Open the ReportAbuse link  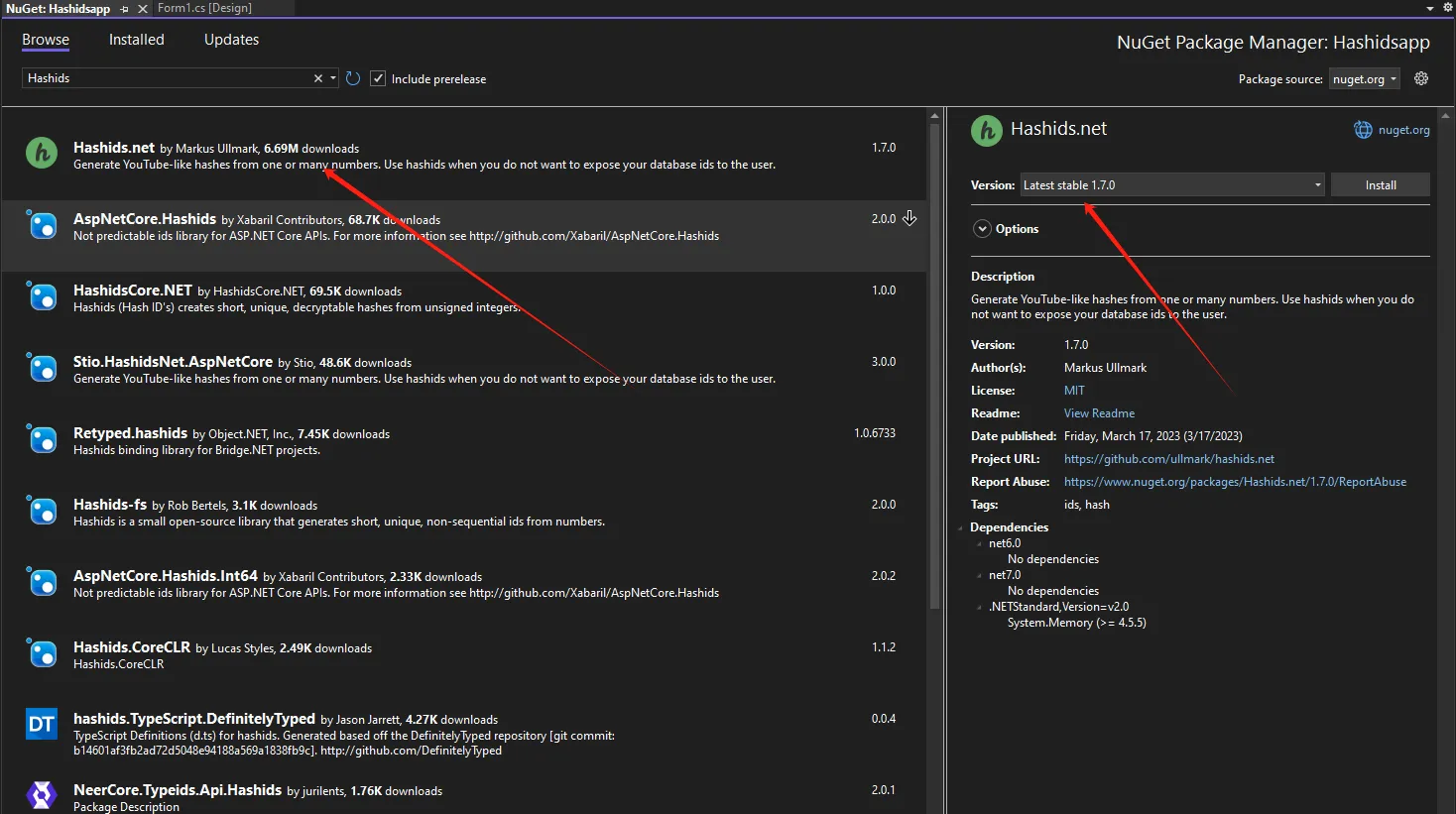(1235, 482)
